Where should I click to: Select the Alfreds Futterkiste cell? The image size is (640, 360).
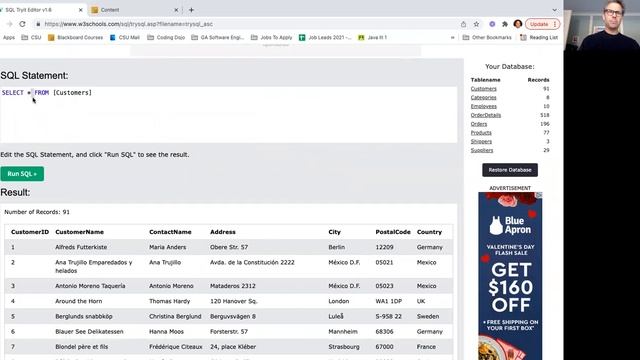[81, 247]
